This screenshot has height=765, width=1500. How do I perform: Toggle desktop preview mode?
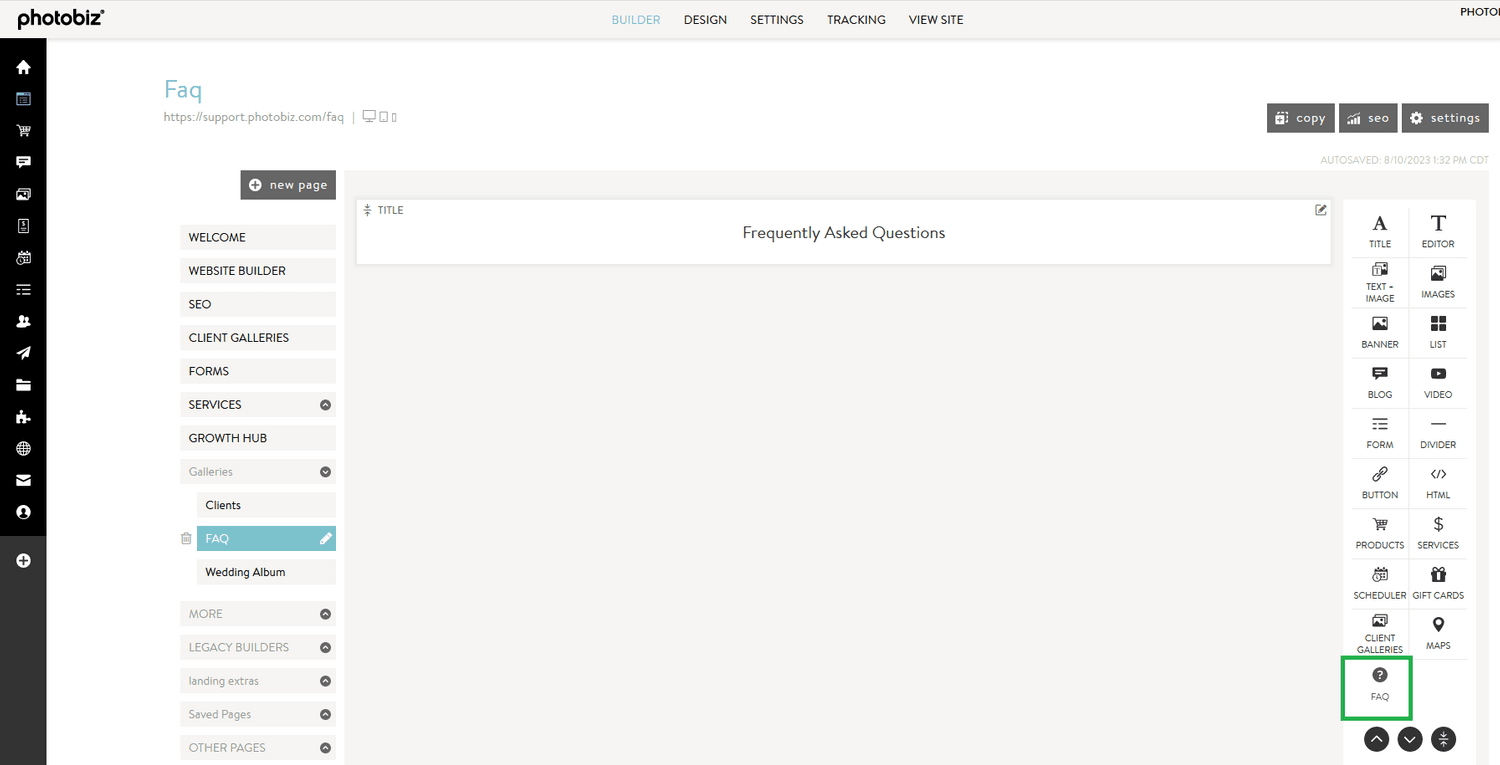369,116
